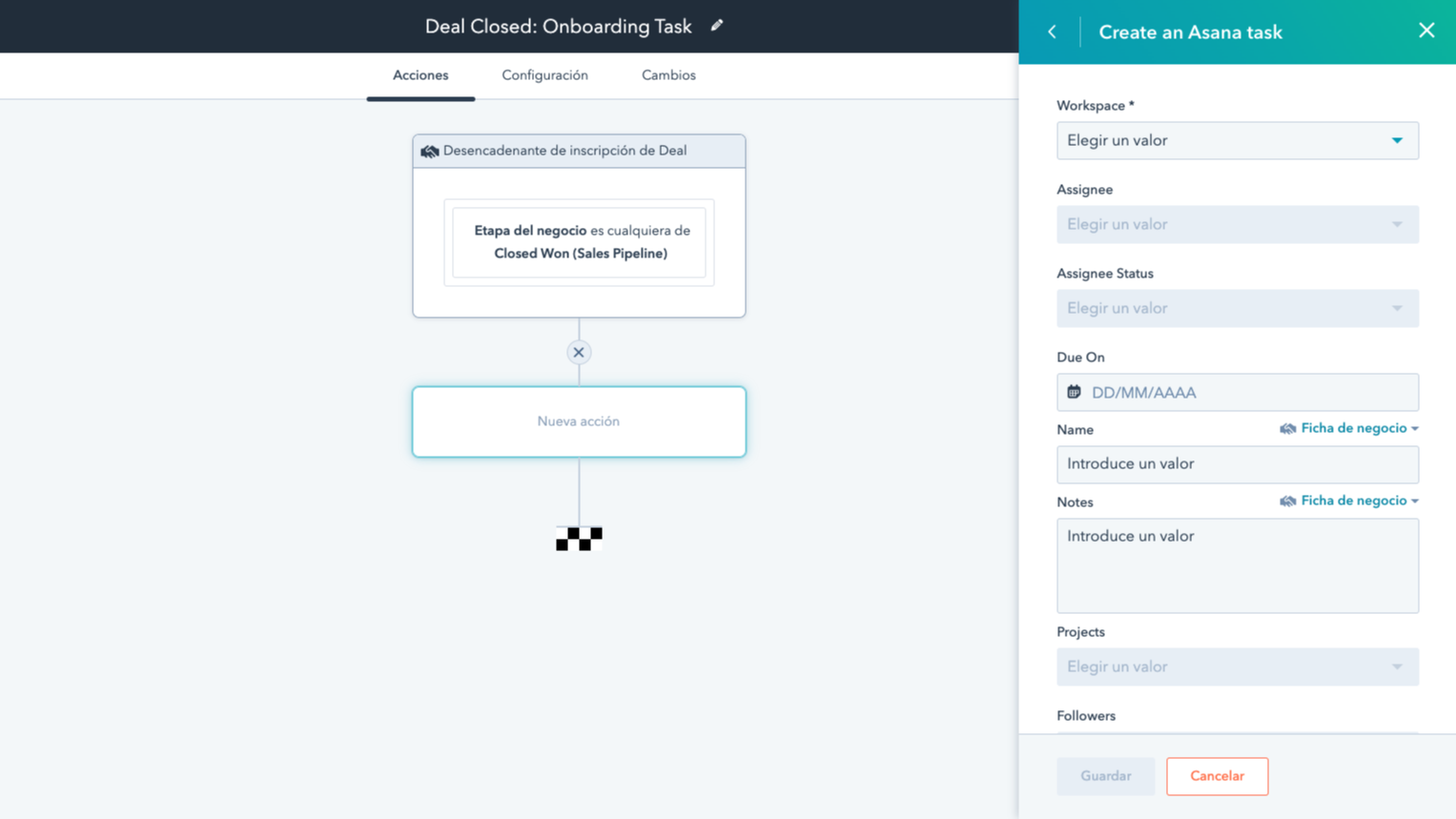
Task: Switch to the Cambios tab
Action: pyautogui.click(x=667, y=75)
